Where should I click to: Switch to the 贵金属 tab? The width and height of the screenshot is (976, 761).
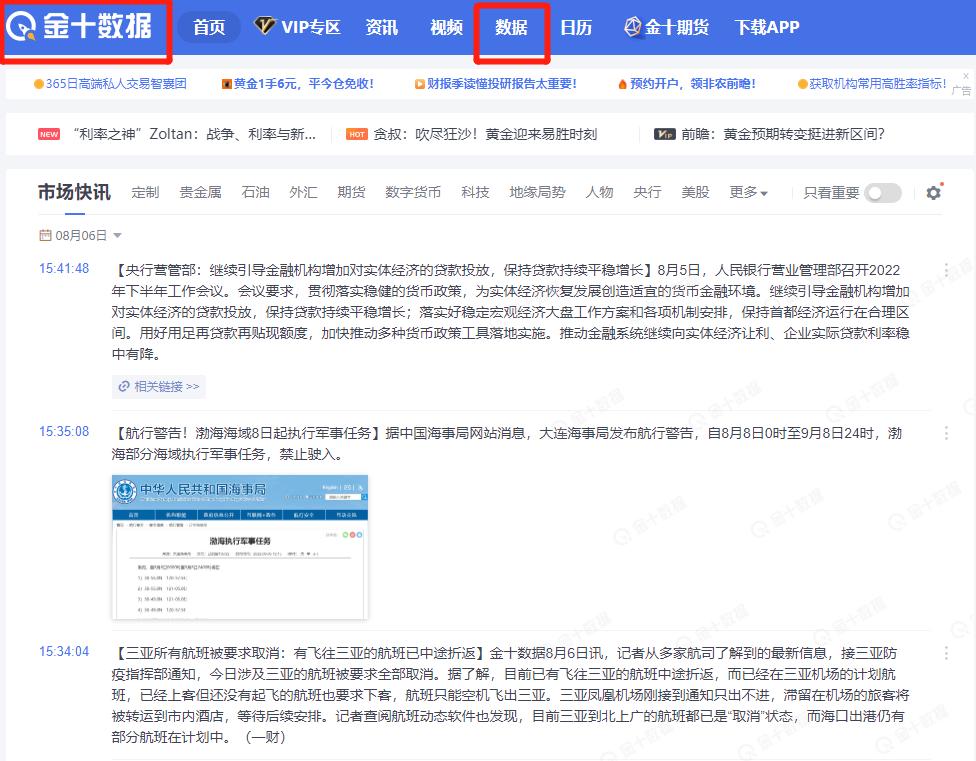point(200,192)
